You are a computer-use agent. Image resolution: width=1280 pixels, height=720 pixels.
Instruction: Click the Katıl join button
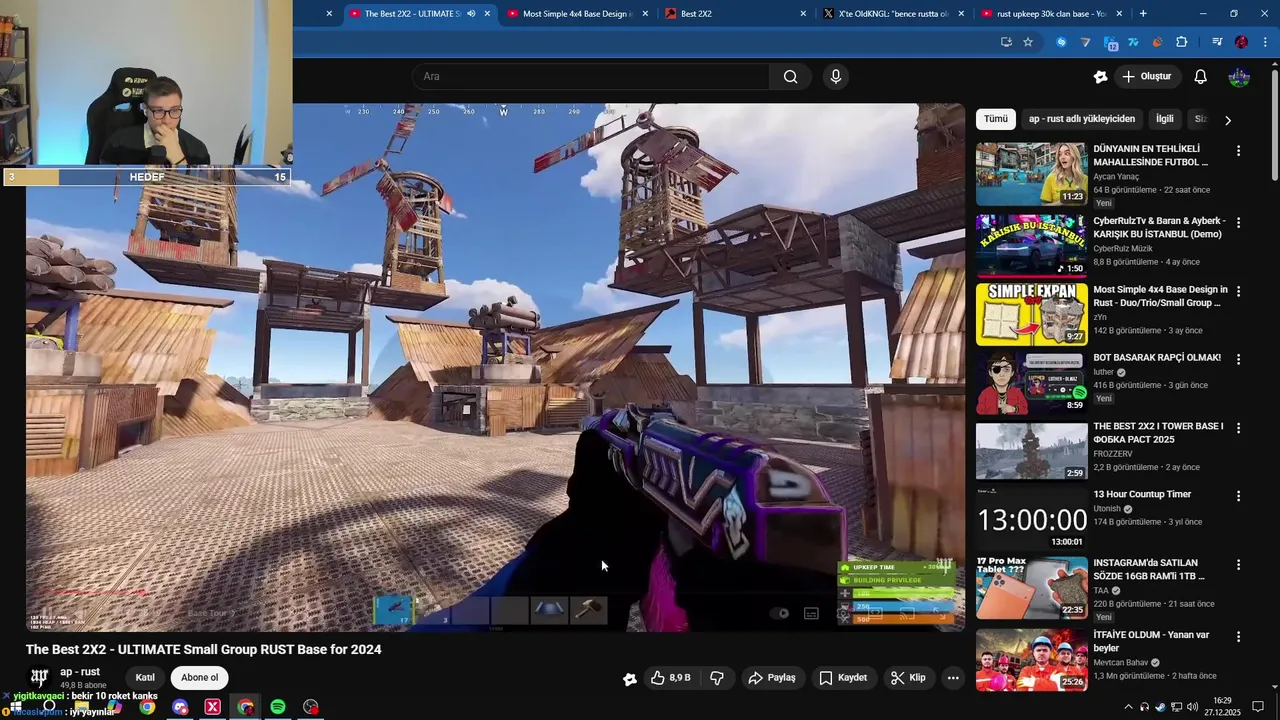[145, 678]
